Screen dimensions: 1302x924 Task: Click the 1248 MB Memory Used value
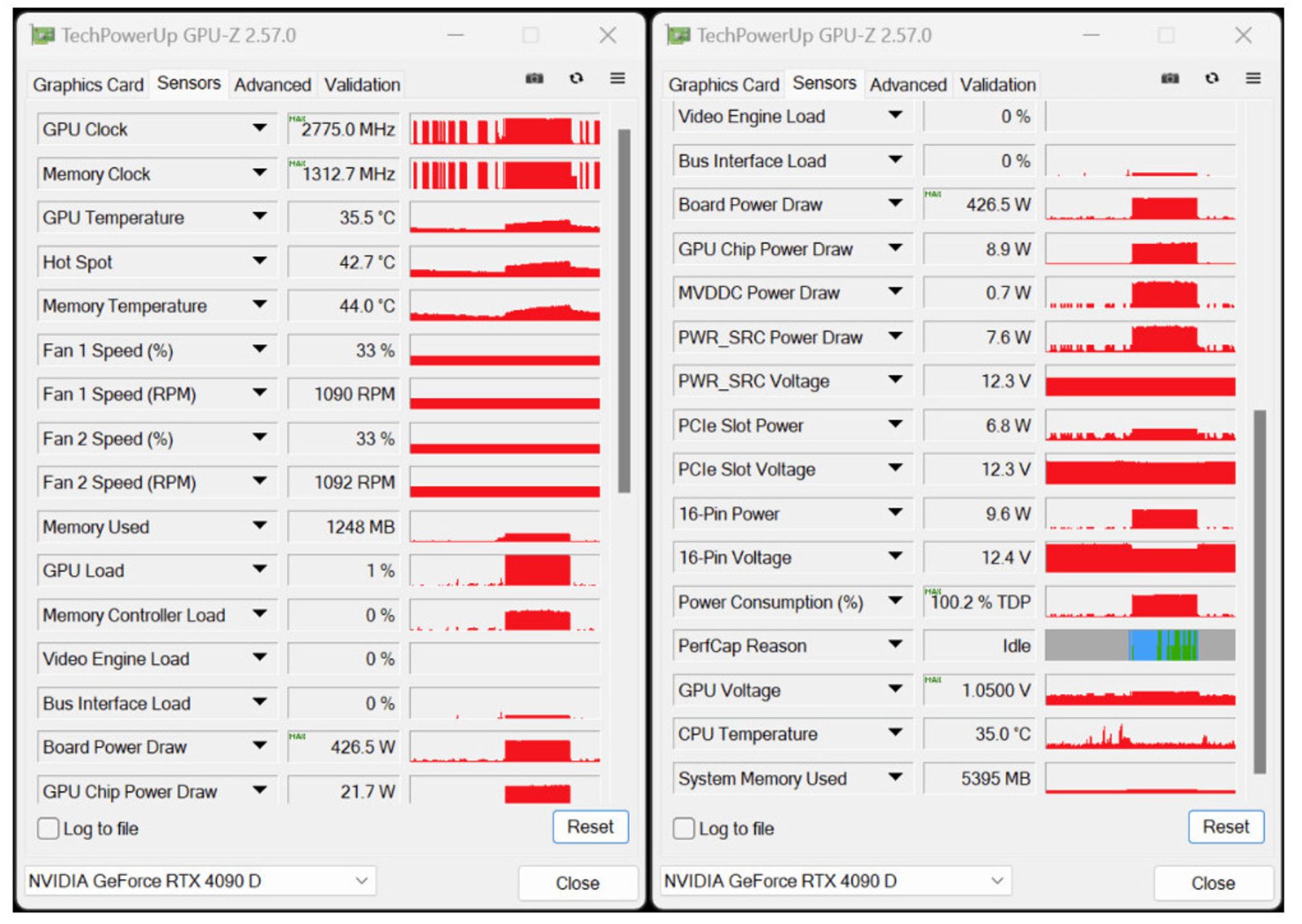coord(344,527)
